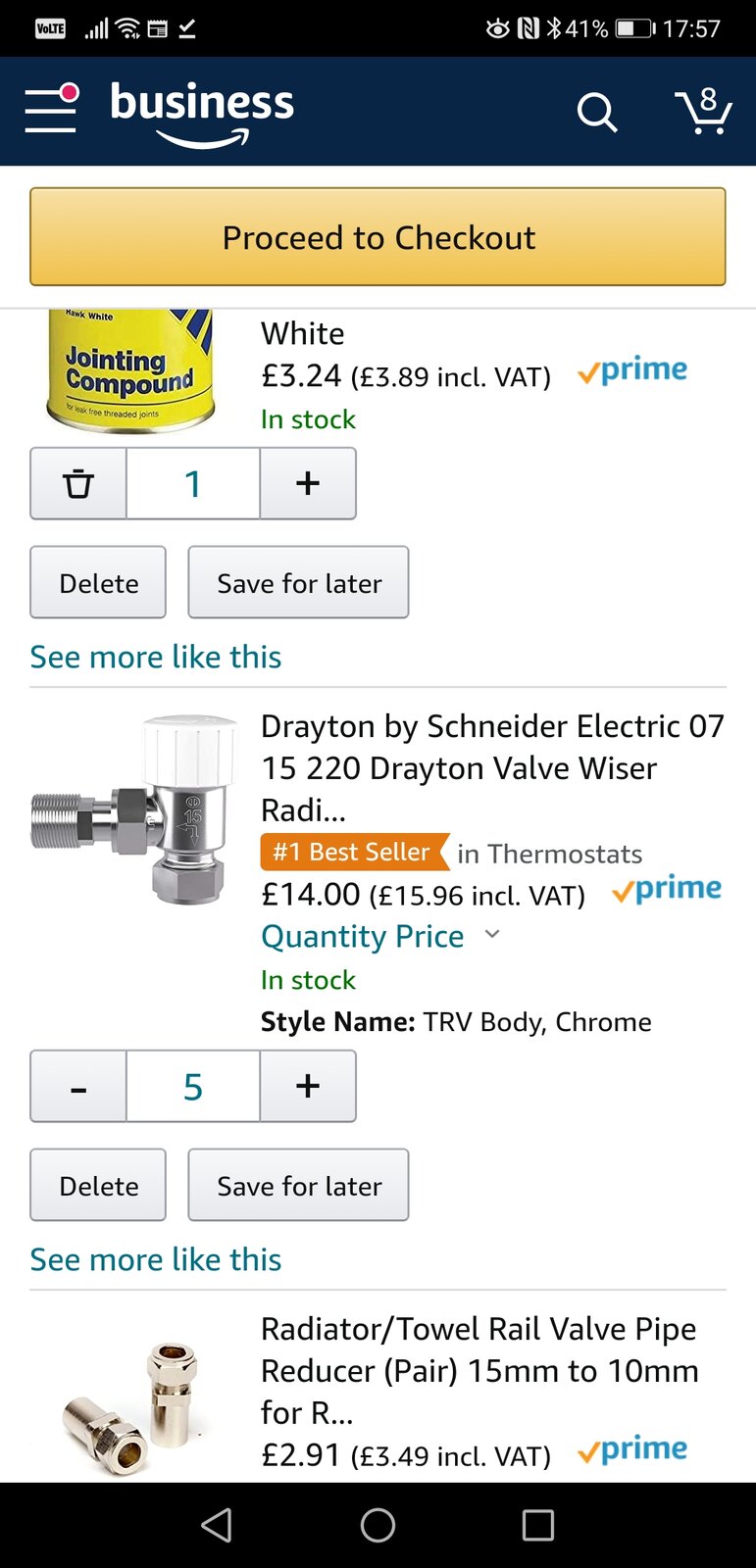Tap the Drayton valve quantity field
The height and width of the screenshot is (1568, 756).
(193, 1086)
